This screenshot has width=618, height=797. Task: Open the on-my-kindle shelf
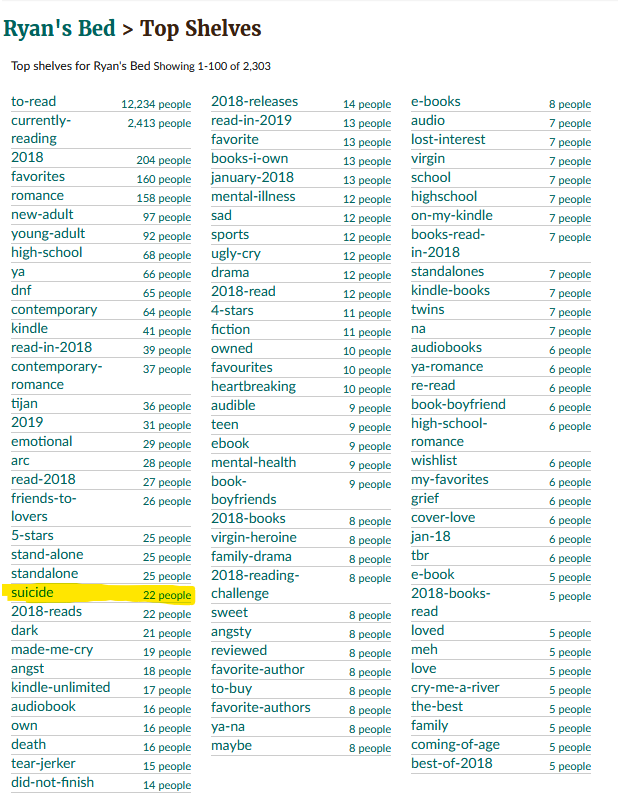click(452, 216)
